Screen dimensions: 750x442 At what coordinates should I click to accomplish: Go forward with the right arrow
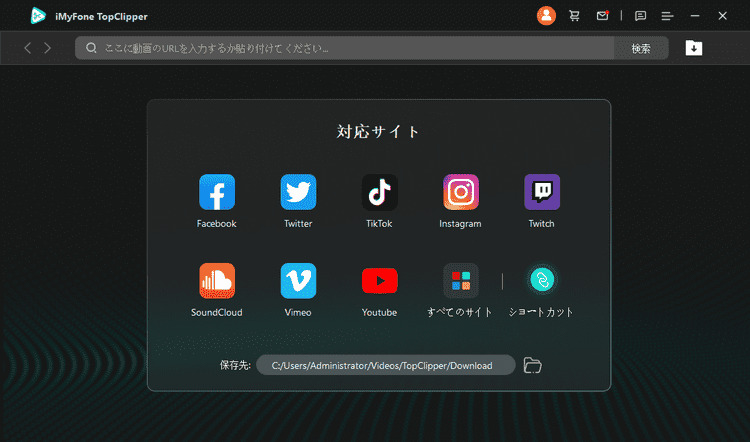point(47,48)
